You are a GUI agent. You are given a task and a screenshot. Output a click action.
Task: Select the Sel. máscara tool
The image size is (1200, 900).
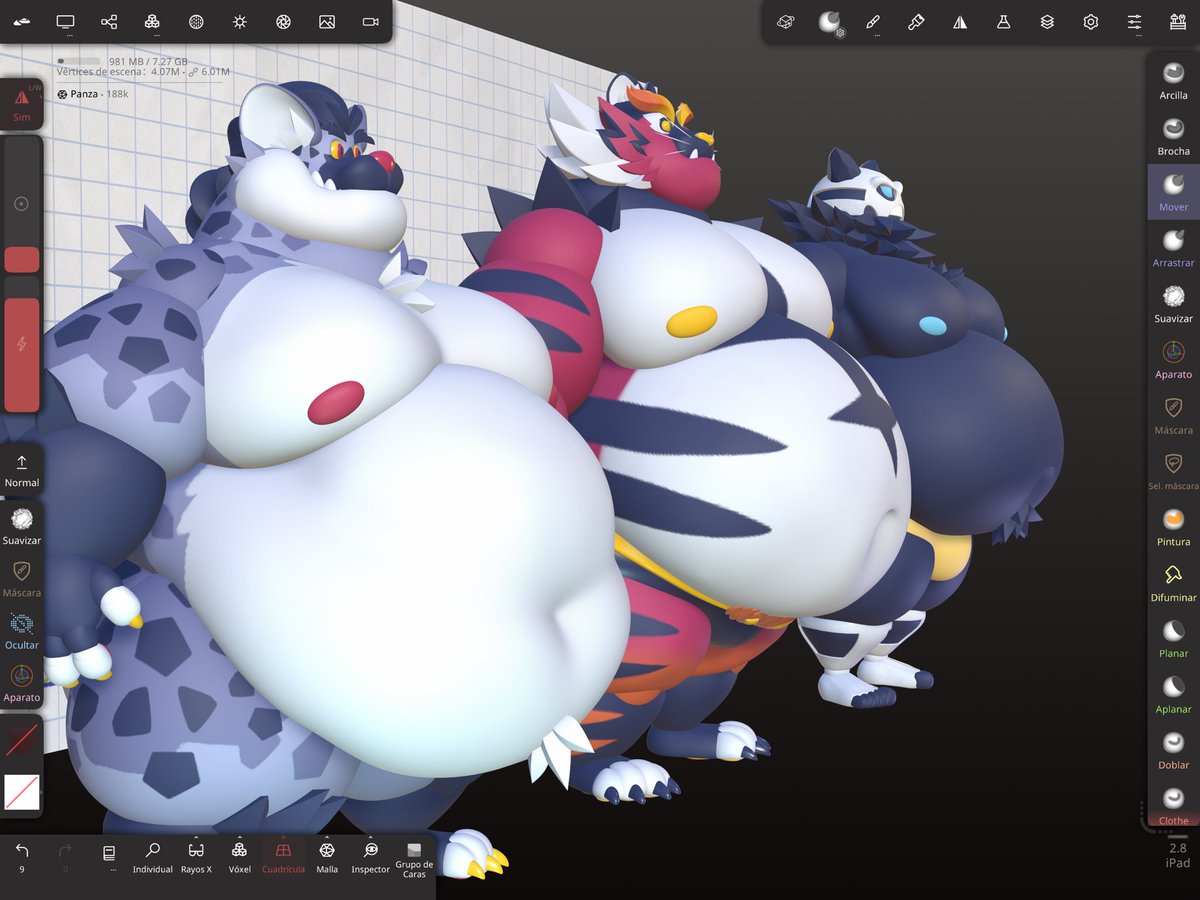[1173, 472]
